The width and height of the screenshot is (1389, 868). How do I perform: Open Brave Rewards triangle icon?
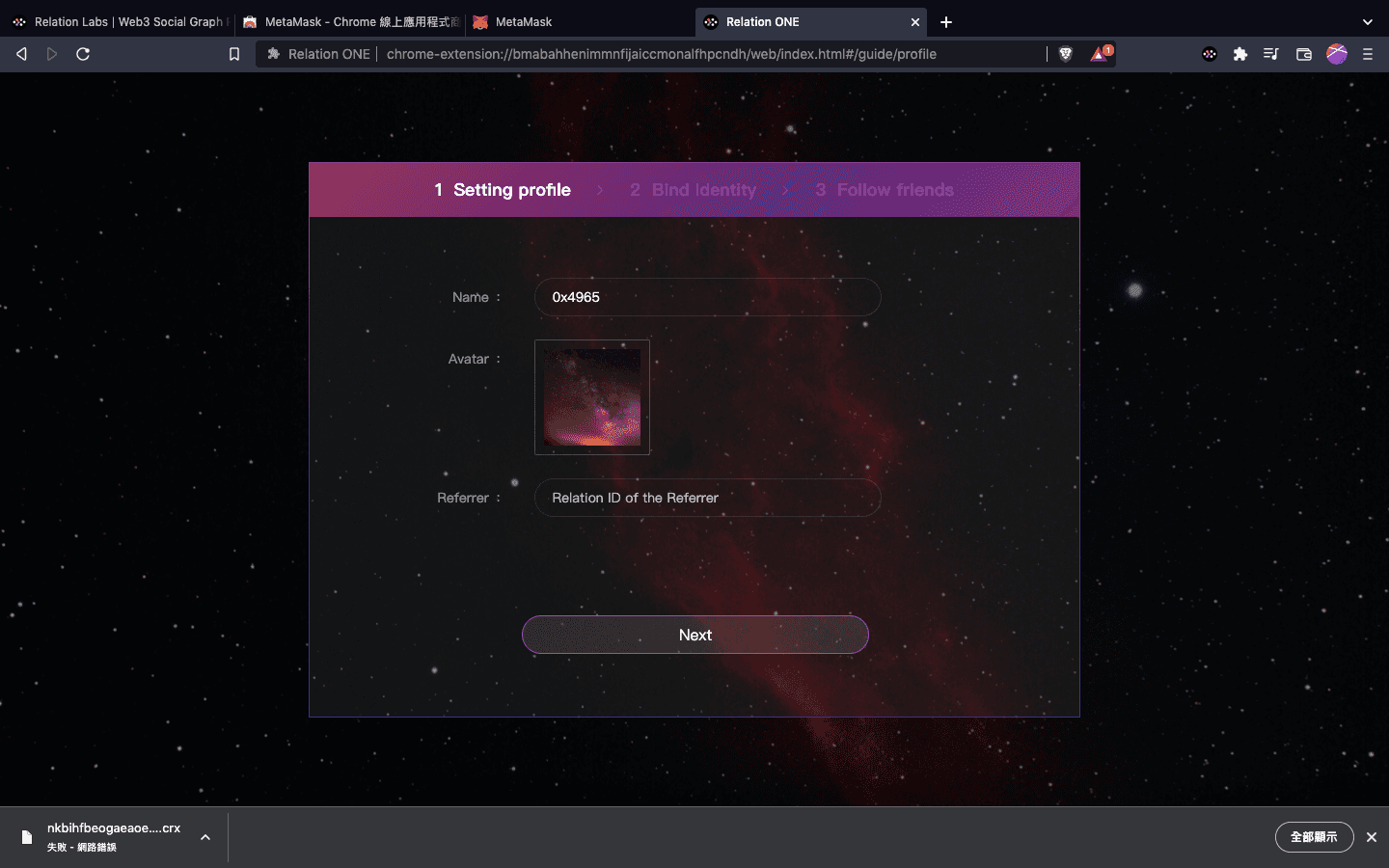click(1101, 53)
